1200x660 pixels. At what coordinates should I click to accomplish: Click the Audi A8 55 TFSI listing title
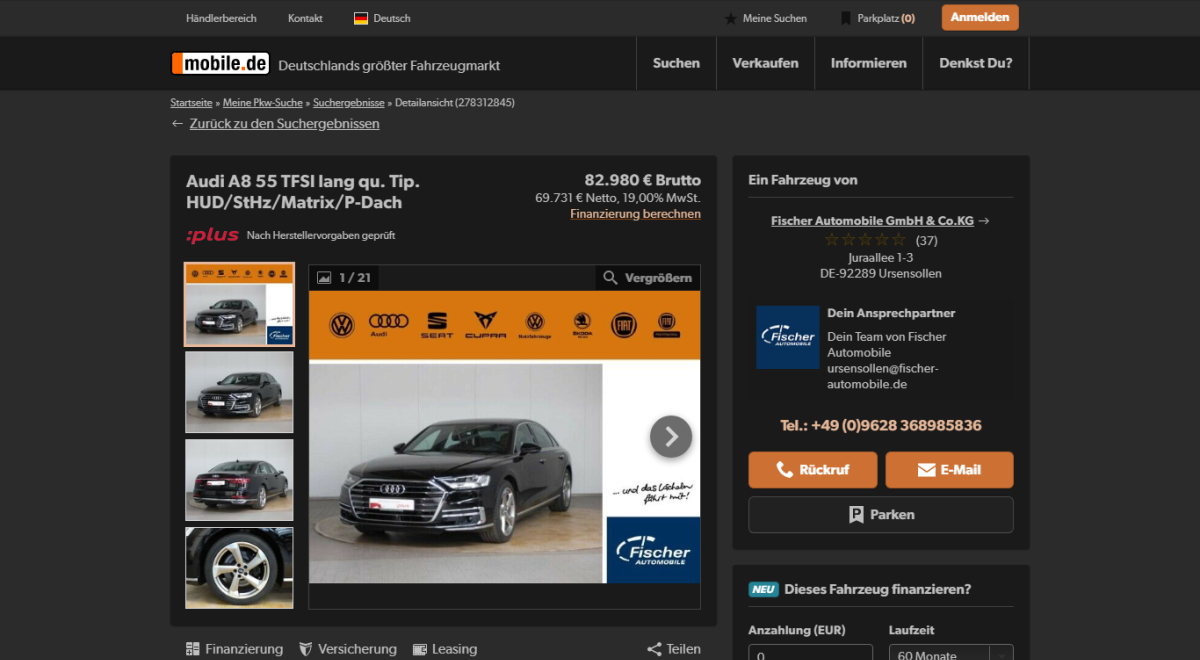[303, 192]
